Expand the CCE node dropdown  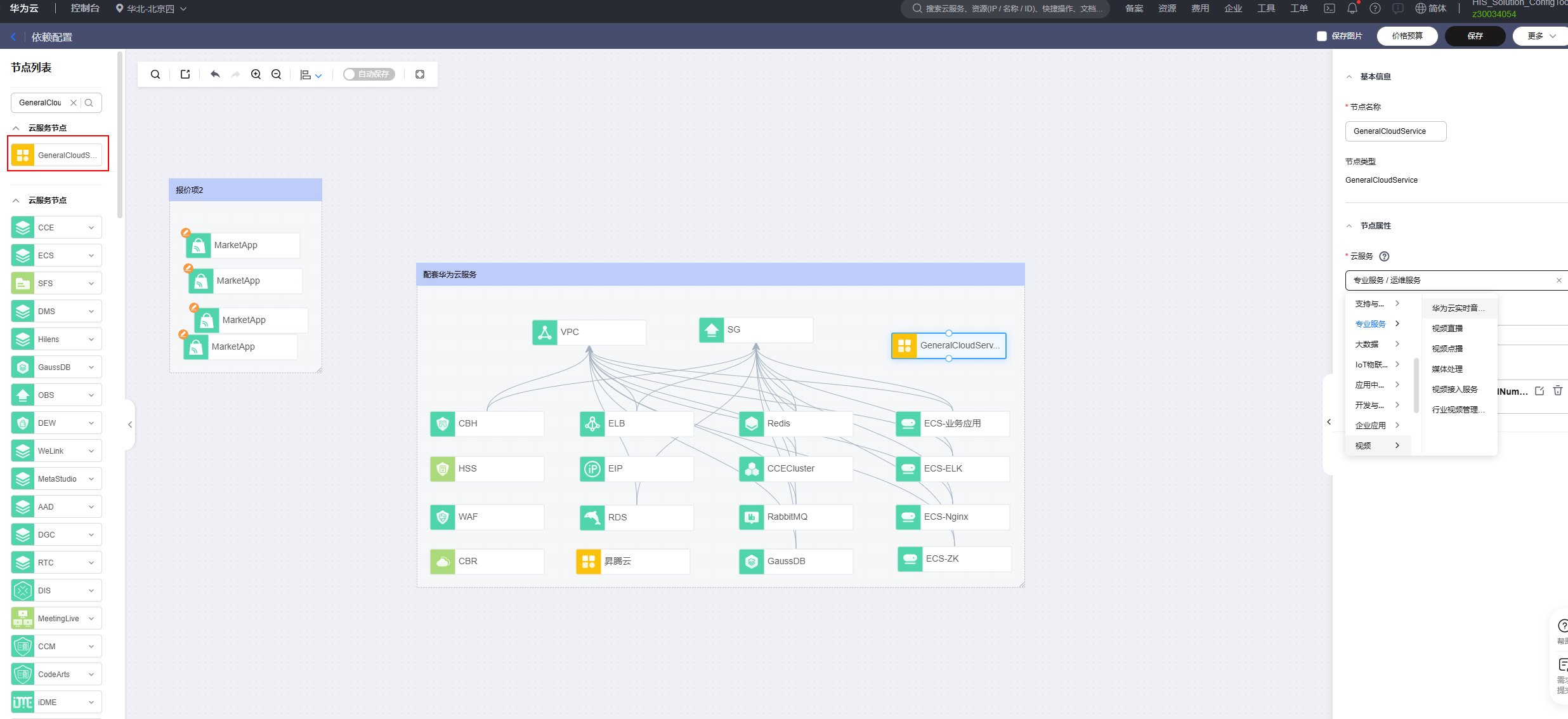point(91,228)
